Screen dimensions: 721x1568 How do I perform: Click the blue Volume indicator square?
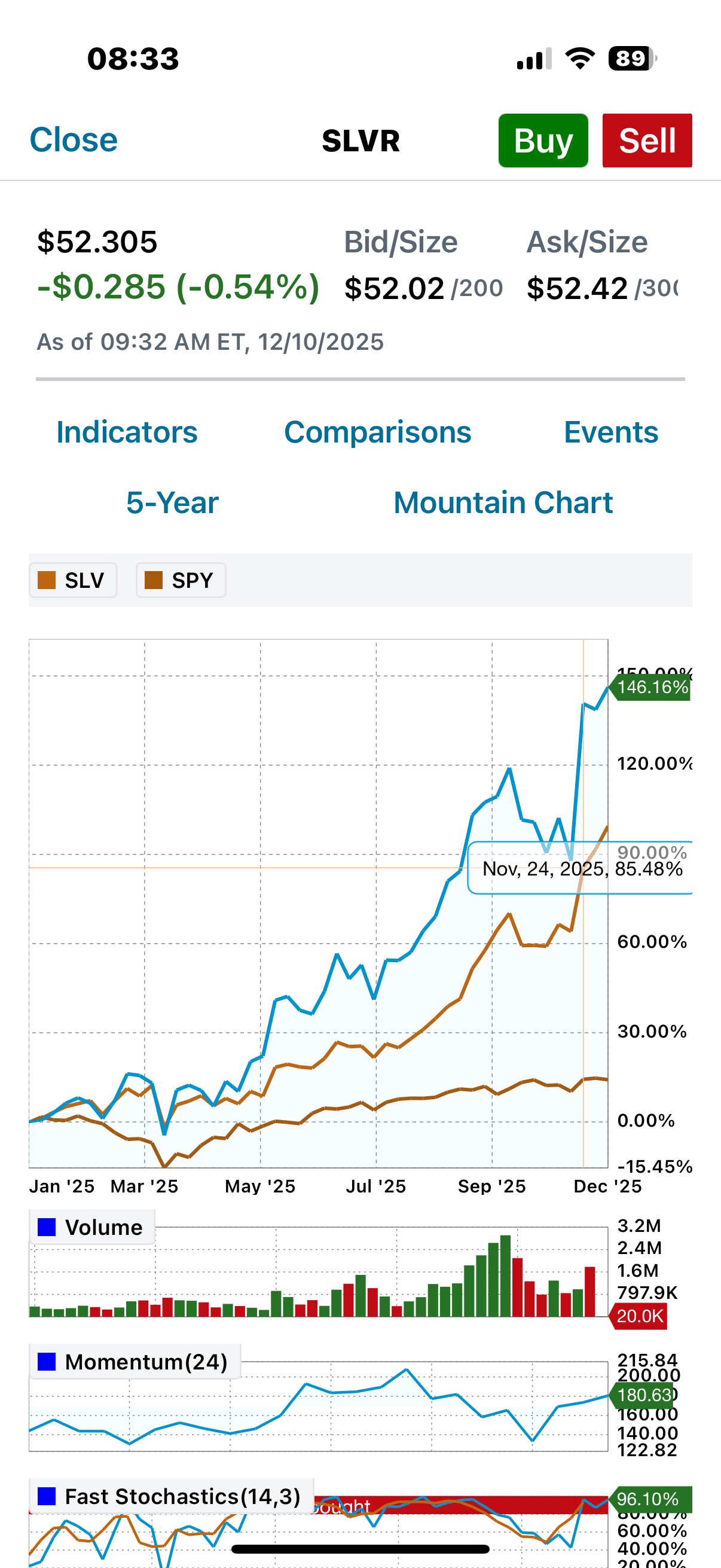click(x=47, y=1227)
